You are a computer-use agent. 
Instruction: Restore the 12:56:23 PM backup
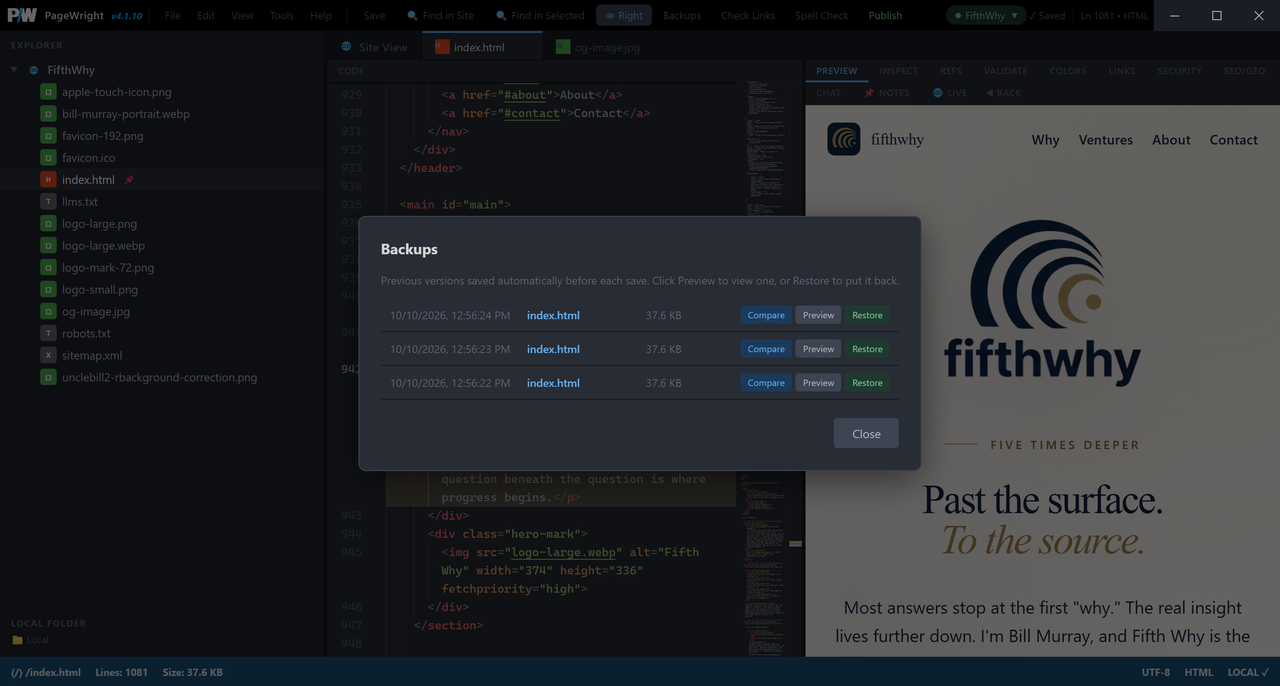tap(867, 349)
